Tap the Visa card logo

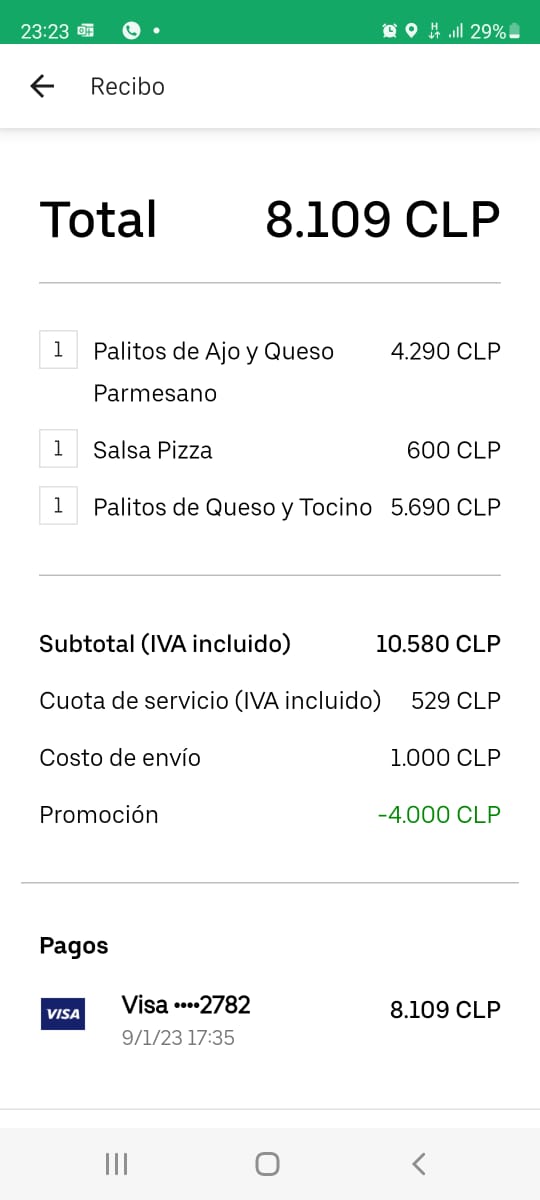[63, 1014]
